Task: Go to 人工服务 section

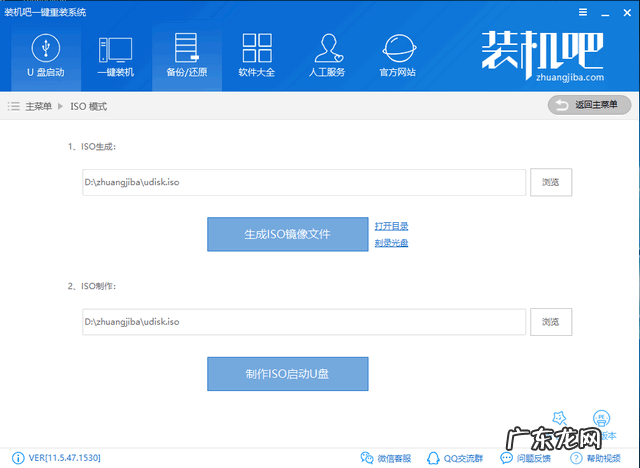Action: click(x=327, y=55)
